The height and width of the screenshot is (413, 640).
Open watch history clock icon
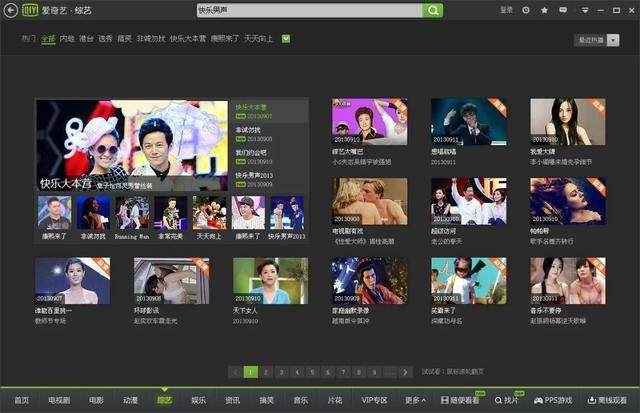526,10
